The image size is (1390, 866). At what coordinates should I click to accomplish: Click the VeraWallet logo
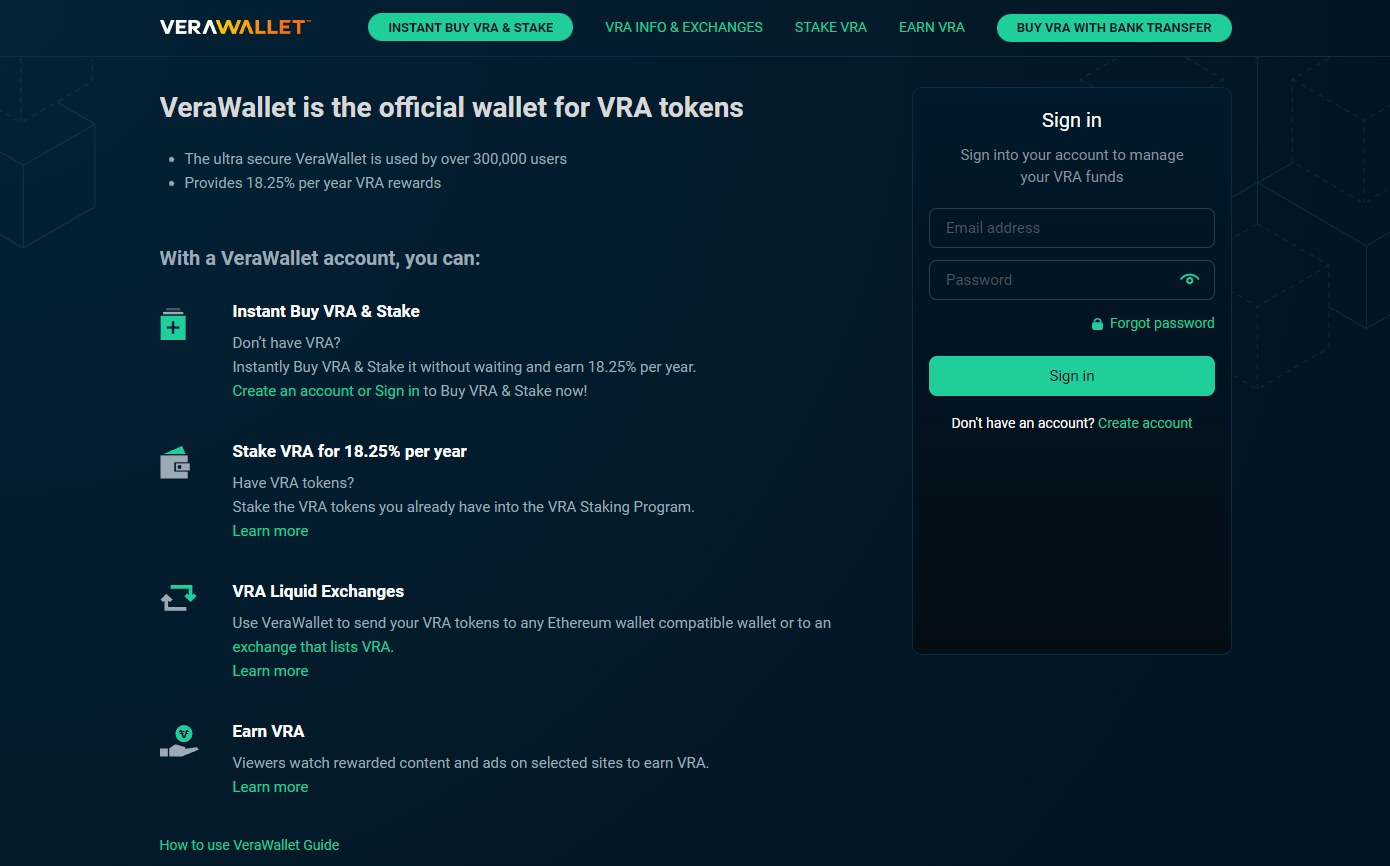pos(235,27)
